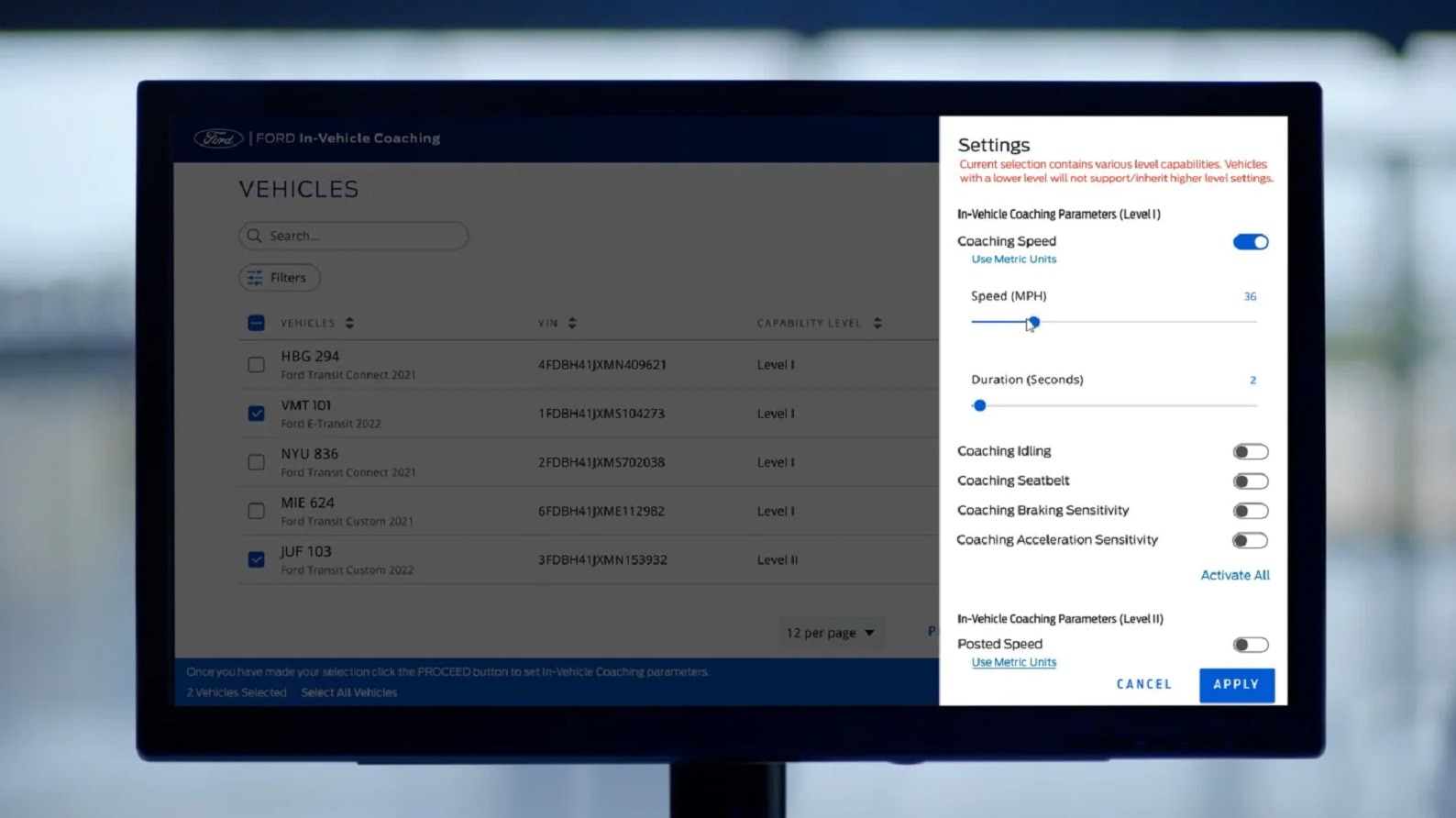1456x818 pixels.
Task: Click the Speed (MPH) slider handle
Action: [x=1033, y=322]
